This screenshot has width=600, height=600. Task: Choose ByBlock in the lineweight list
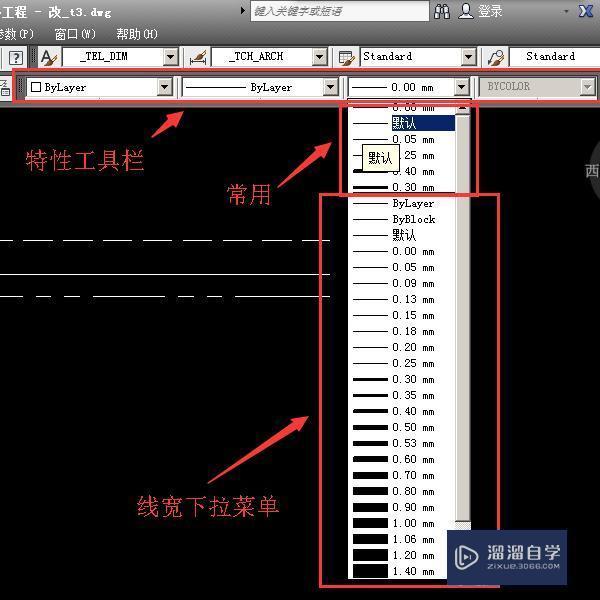pyautogui.click(x=404, y=220)
